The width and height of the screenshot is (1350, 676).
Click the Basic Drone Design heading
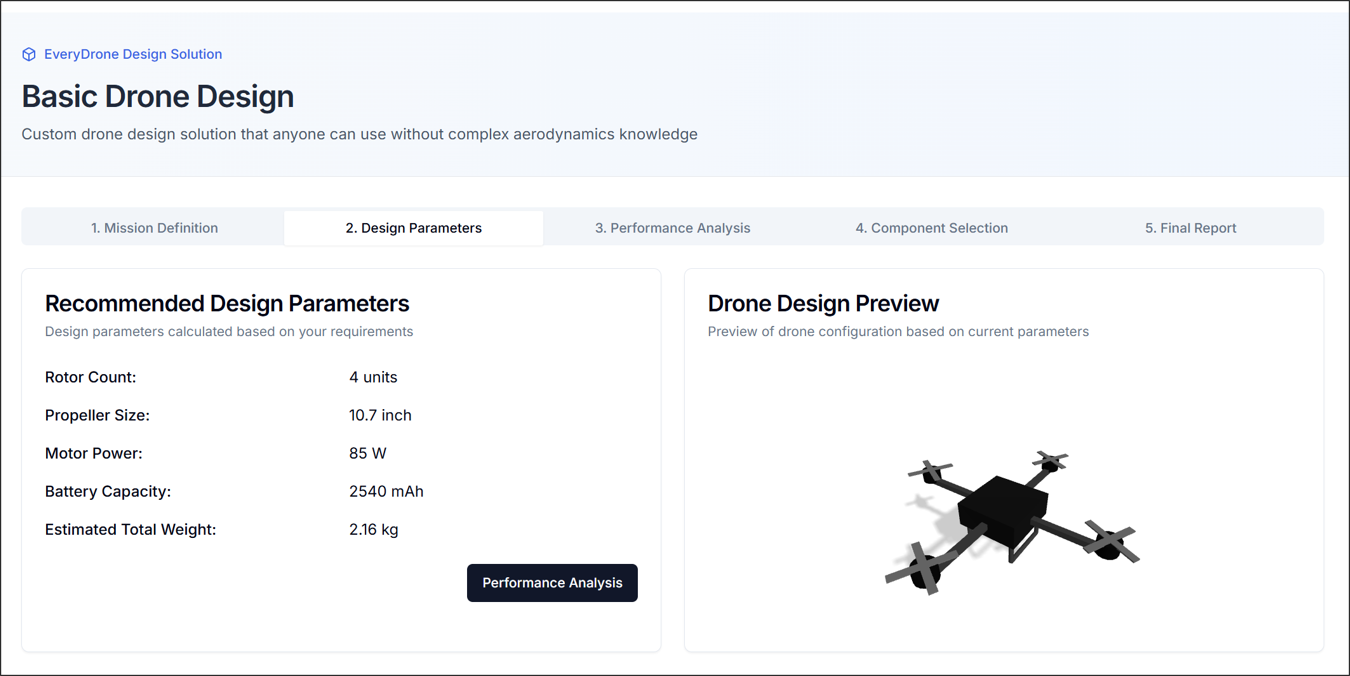point(157,96)
